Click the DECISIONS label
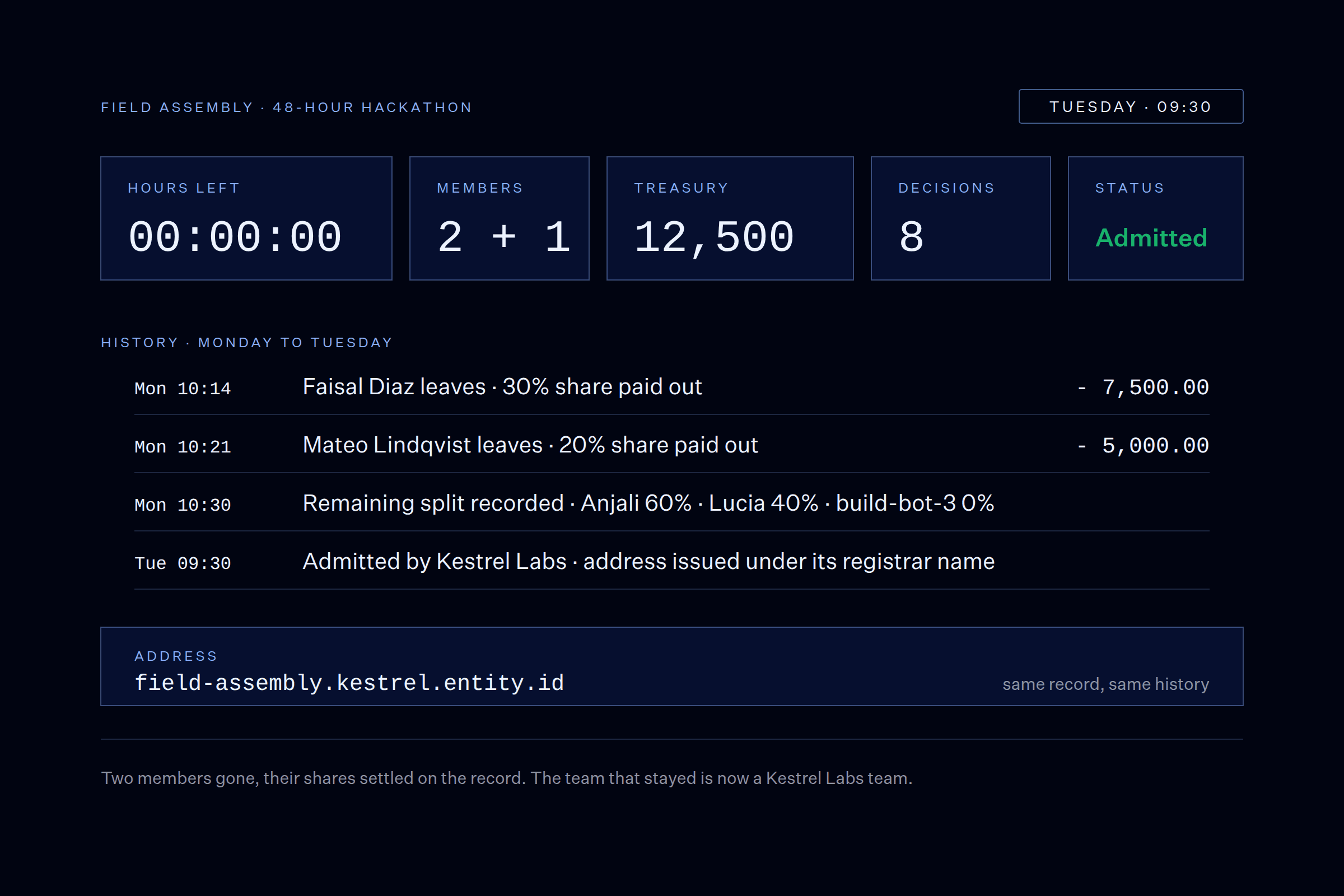Viewport: 1344px width, 896px height. click(946, 188)
